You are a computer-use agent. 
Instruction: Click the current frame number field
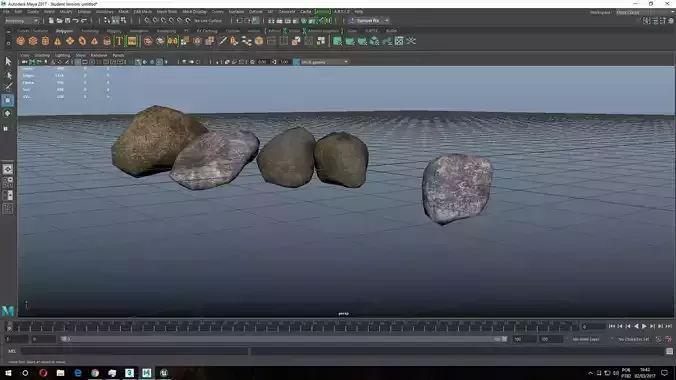click(x=593, y=327)
